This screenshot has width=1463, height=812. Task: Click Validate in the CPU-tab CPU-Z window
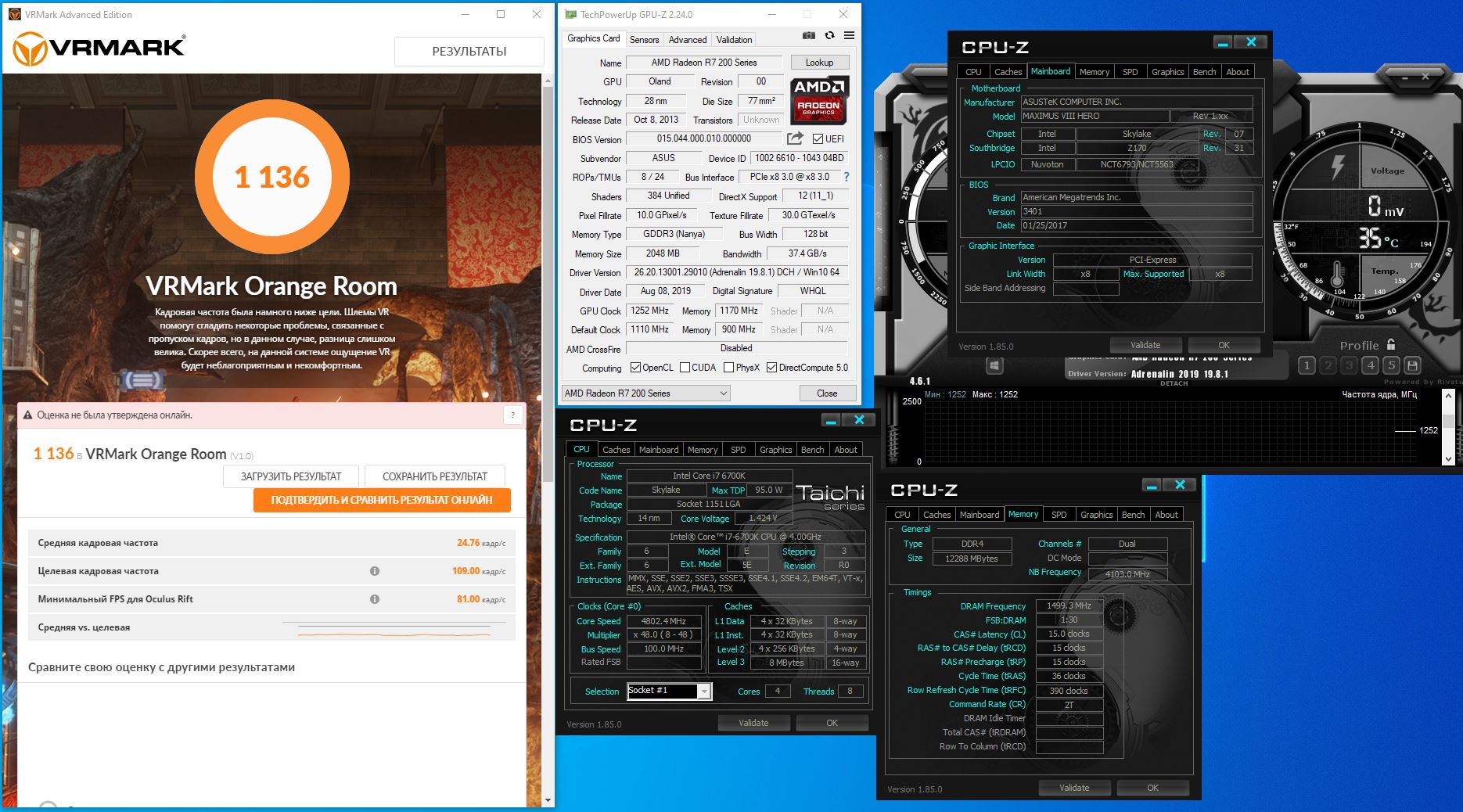[x=753, y=723]
